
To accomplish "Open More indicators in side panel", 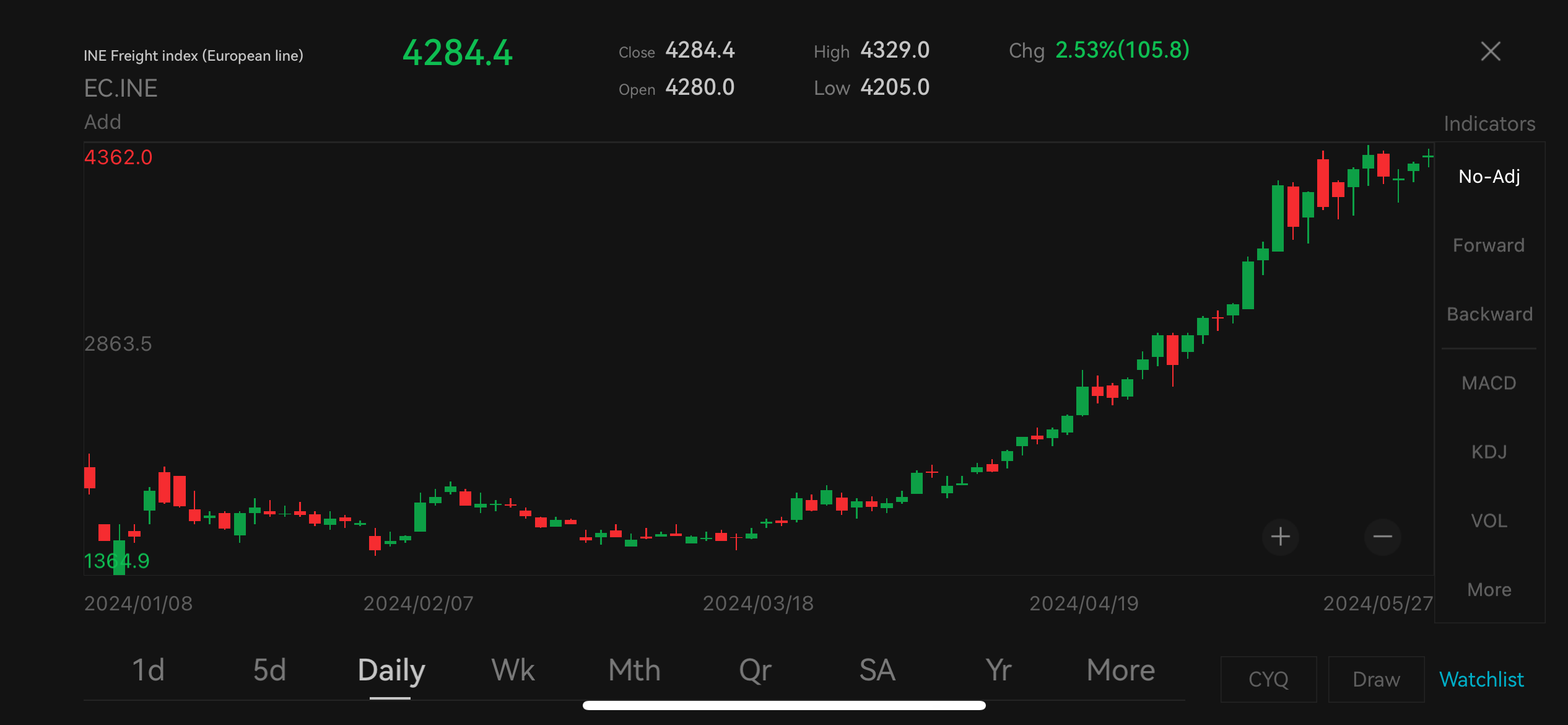I will pyautogui.click(x=1489, y=589).
